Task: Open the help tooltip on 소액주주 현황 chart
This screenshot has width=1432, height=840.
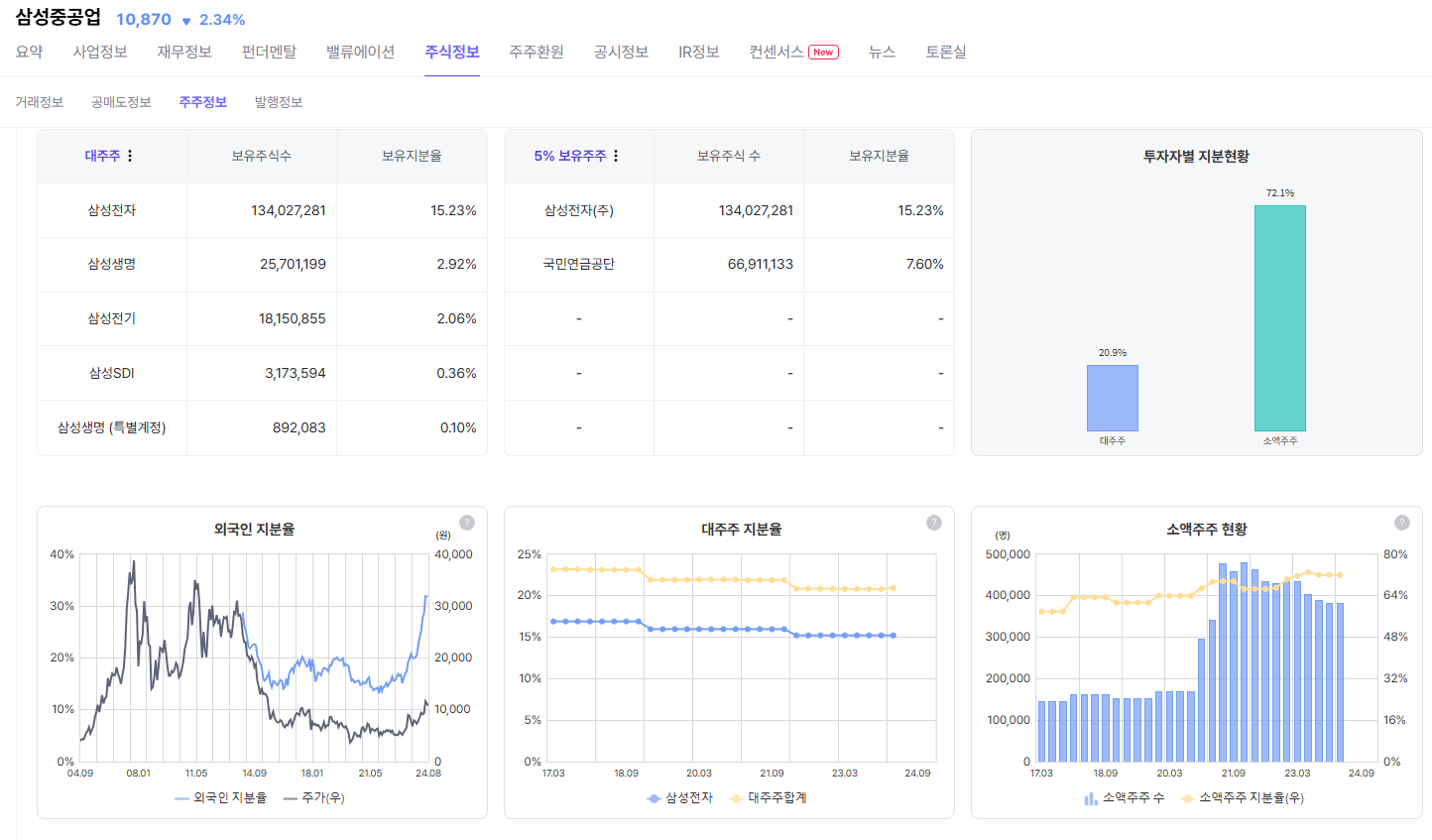Action: coord(1400,523)
